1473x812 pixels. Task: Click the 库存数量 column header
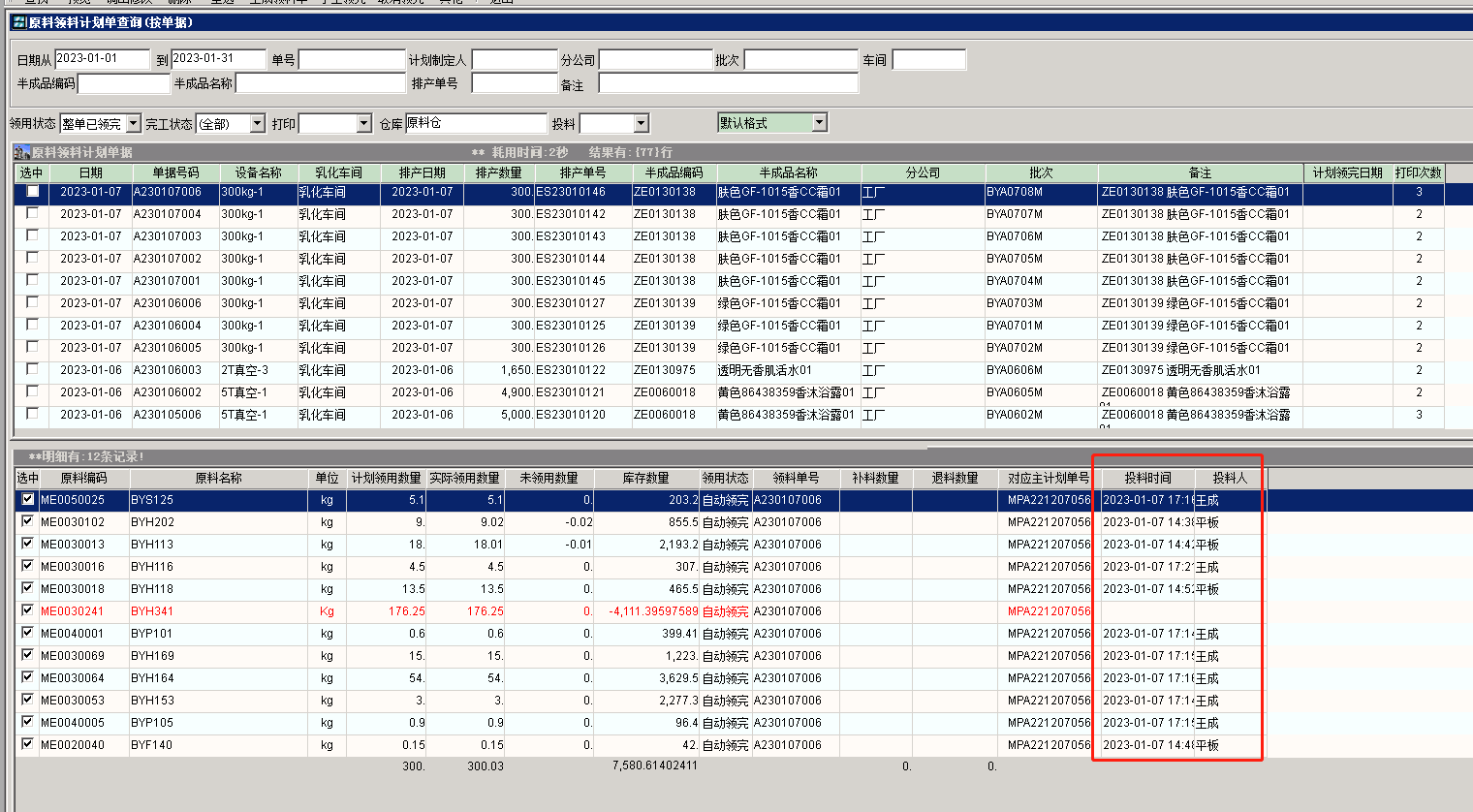pos(645,478)
